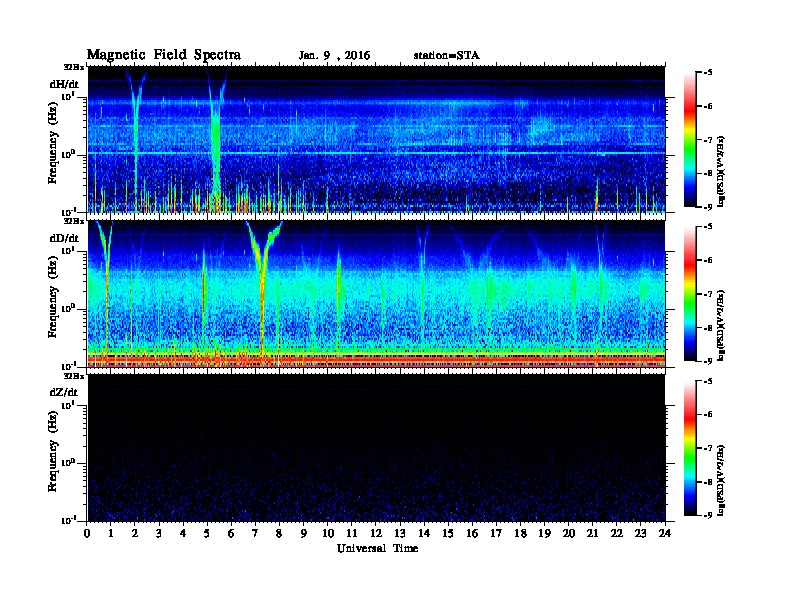Click the "Universal Time" axis label
The height and width of the screenshot is (612, 792).
coord(377,548)
